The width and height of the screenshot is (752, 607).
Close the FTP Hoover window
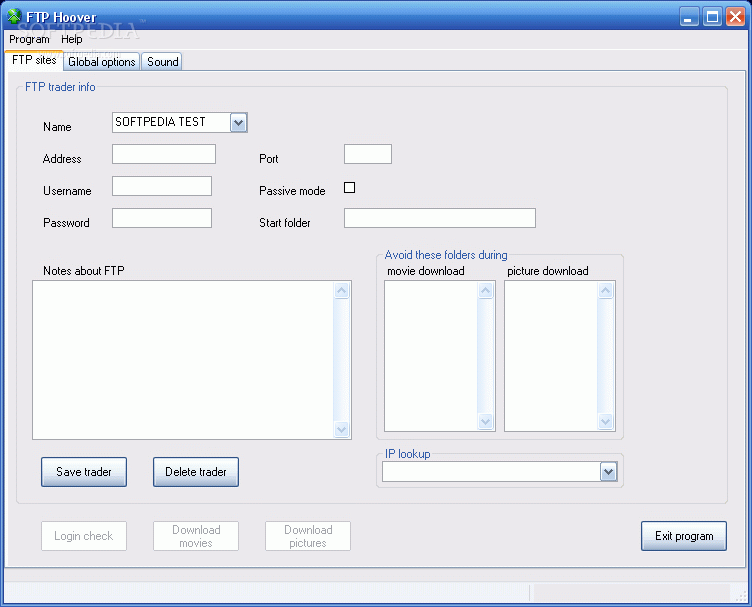pyautogui.click(x=735, y=17)
